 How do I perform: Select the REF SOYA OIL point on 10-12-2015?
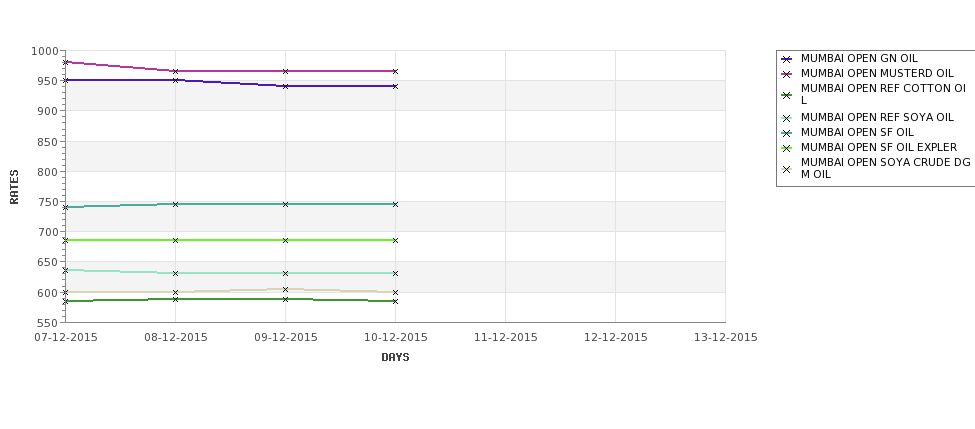(x=395, y=273)
